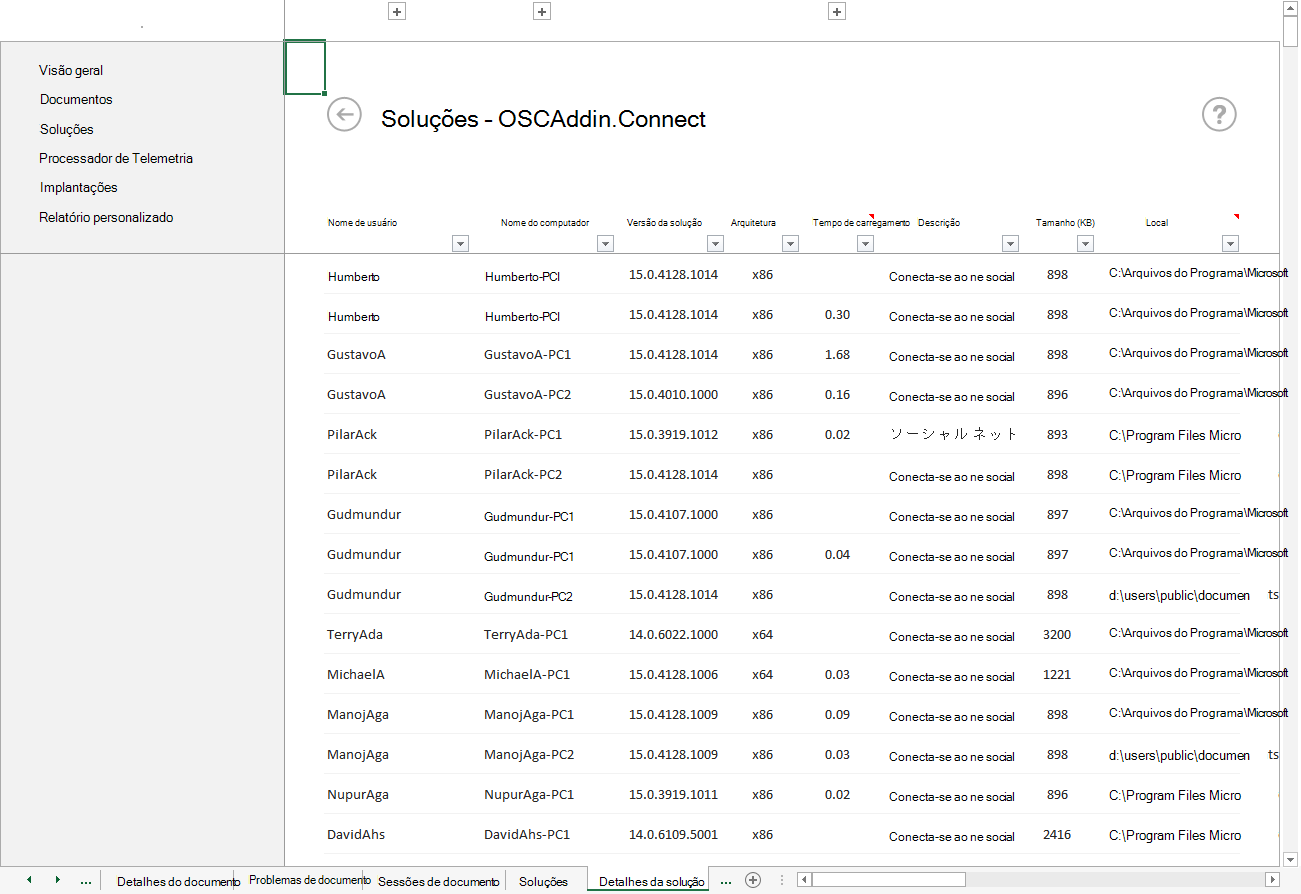Image resolution: width=1301 pixels, height=894 pixels.
Task: Expand the first column group plus button
Action: pos(397,12)
